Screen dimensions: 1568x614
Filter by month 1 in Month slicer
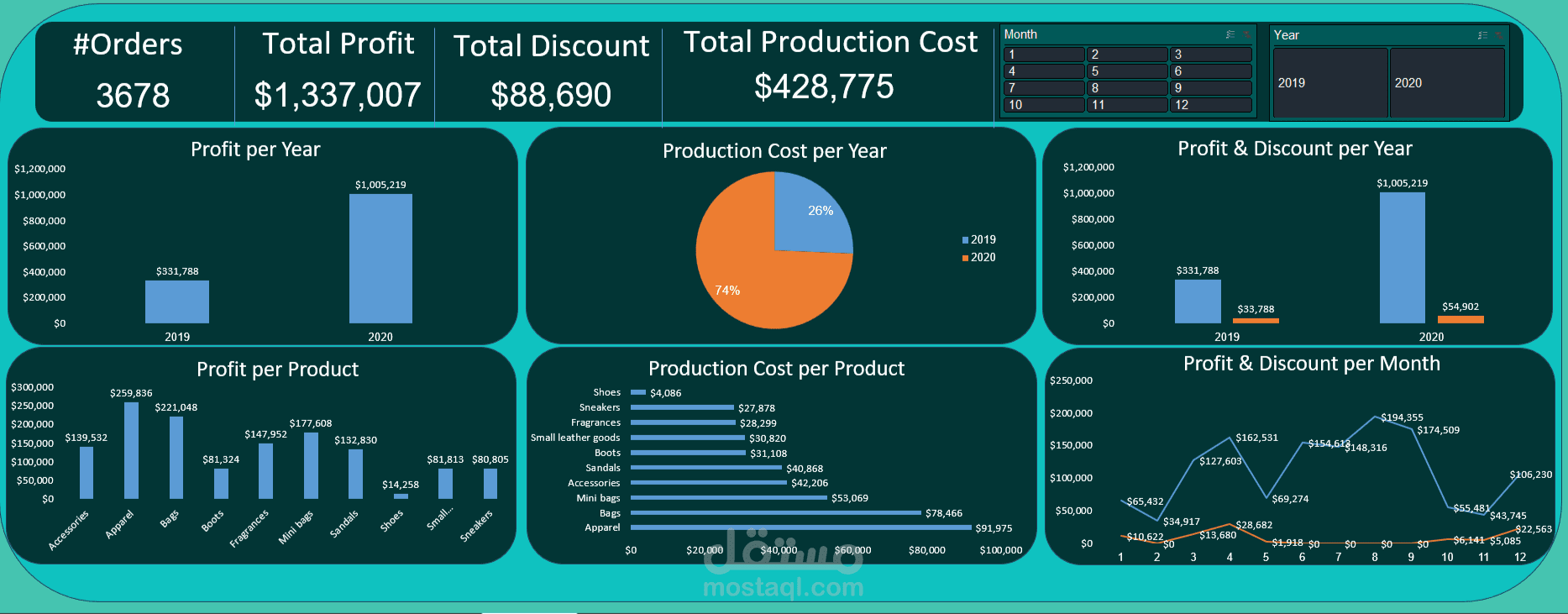click(x=1044, y=55)
